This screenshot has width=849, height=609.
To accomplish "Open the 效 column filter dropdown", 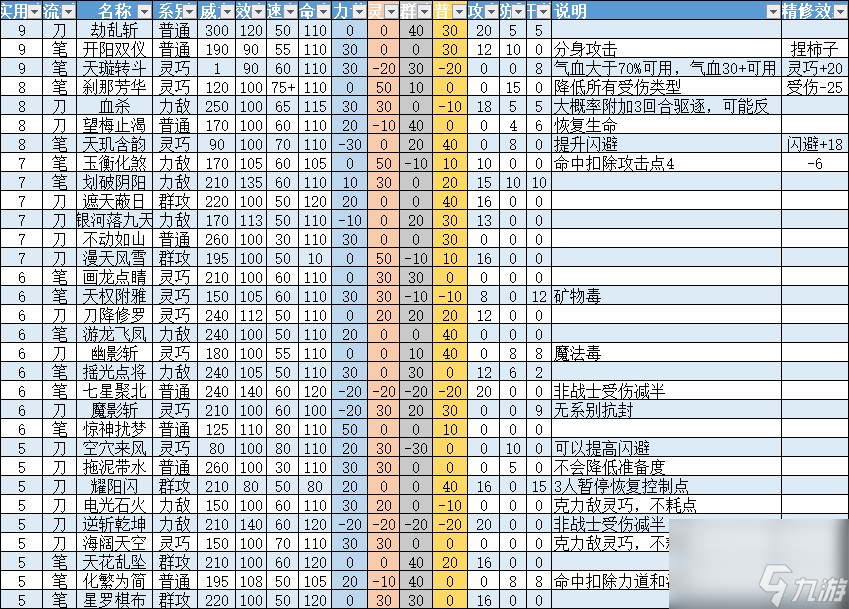I will click(x=259, y=11).
